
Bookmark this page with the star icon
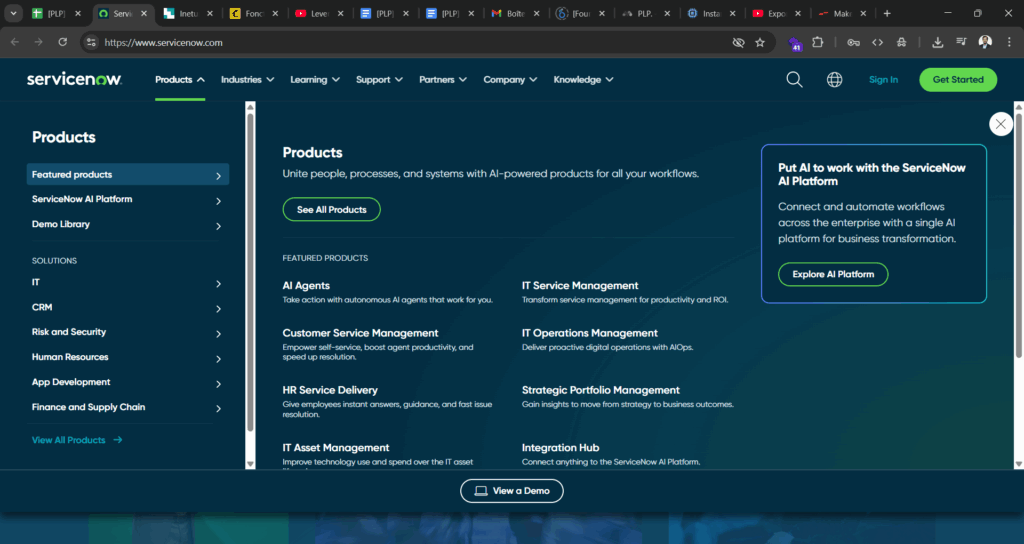click(x=760, y=42)
